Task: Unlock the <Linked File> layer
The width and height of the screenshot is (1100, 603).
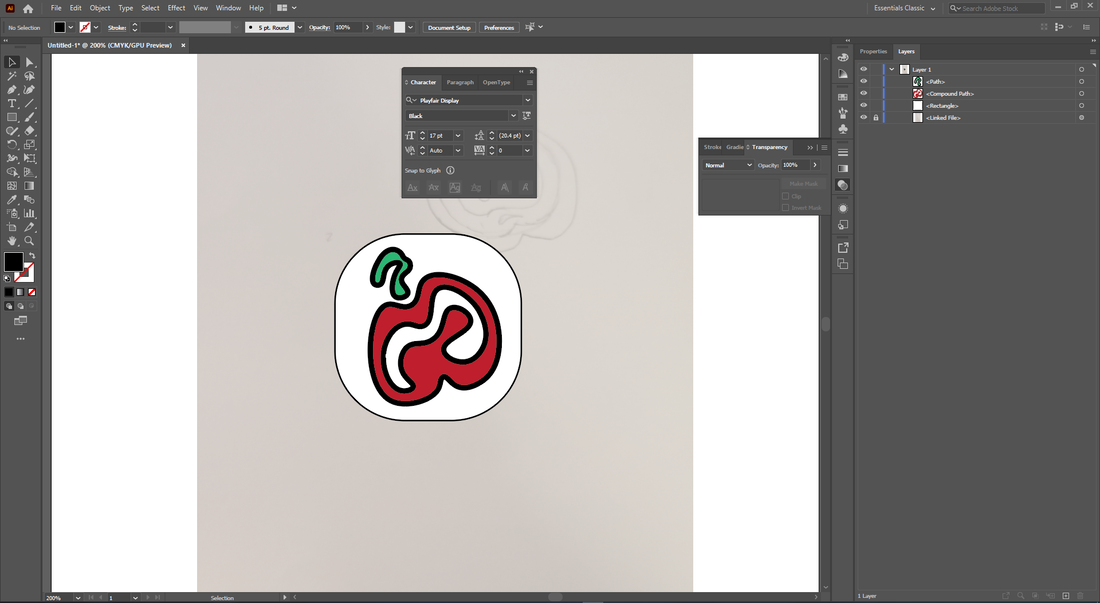Action: (x=876, y=118)
